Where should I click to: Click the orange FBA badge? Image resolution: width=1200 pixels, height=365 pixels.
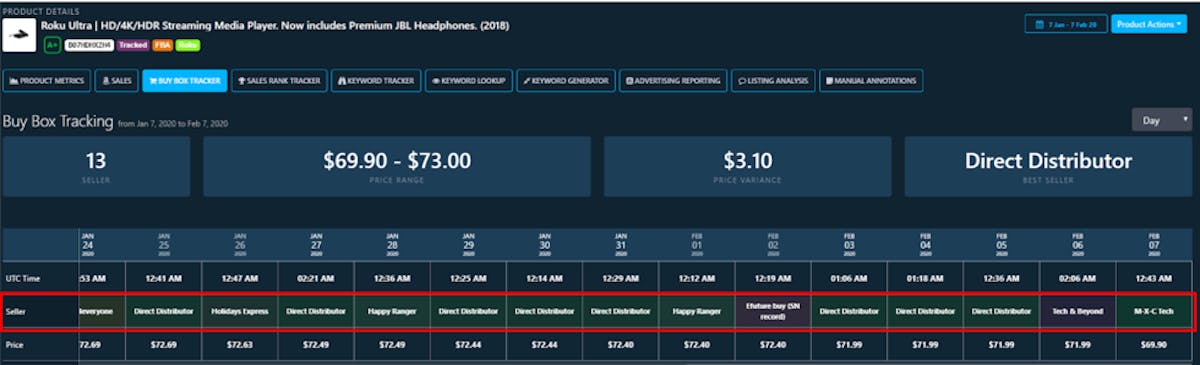pyautogui.click(x=162, y=45)
